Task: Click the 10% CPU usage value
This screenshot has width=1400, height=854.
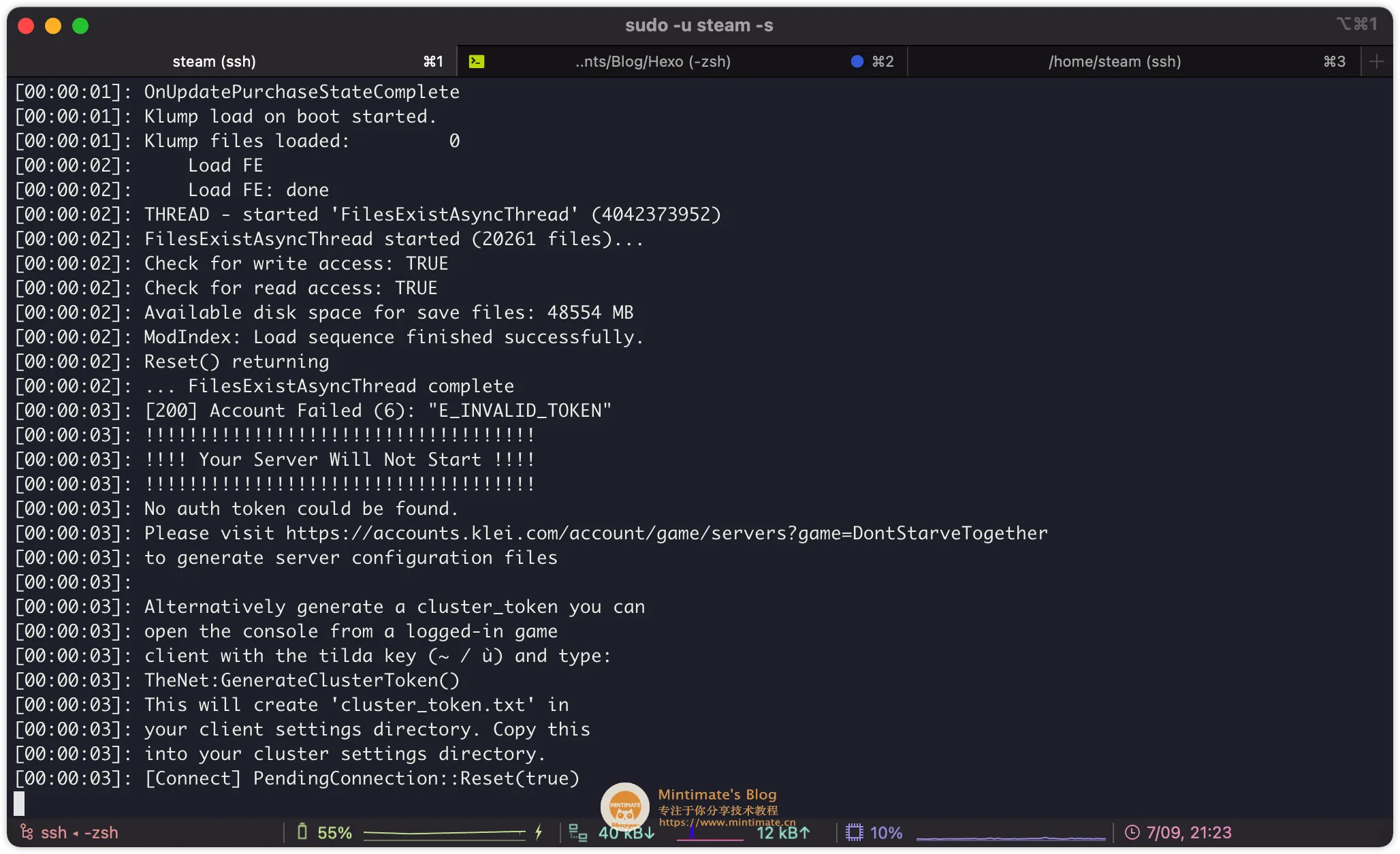Action: tap(886, 832)
